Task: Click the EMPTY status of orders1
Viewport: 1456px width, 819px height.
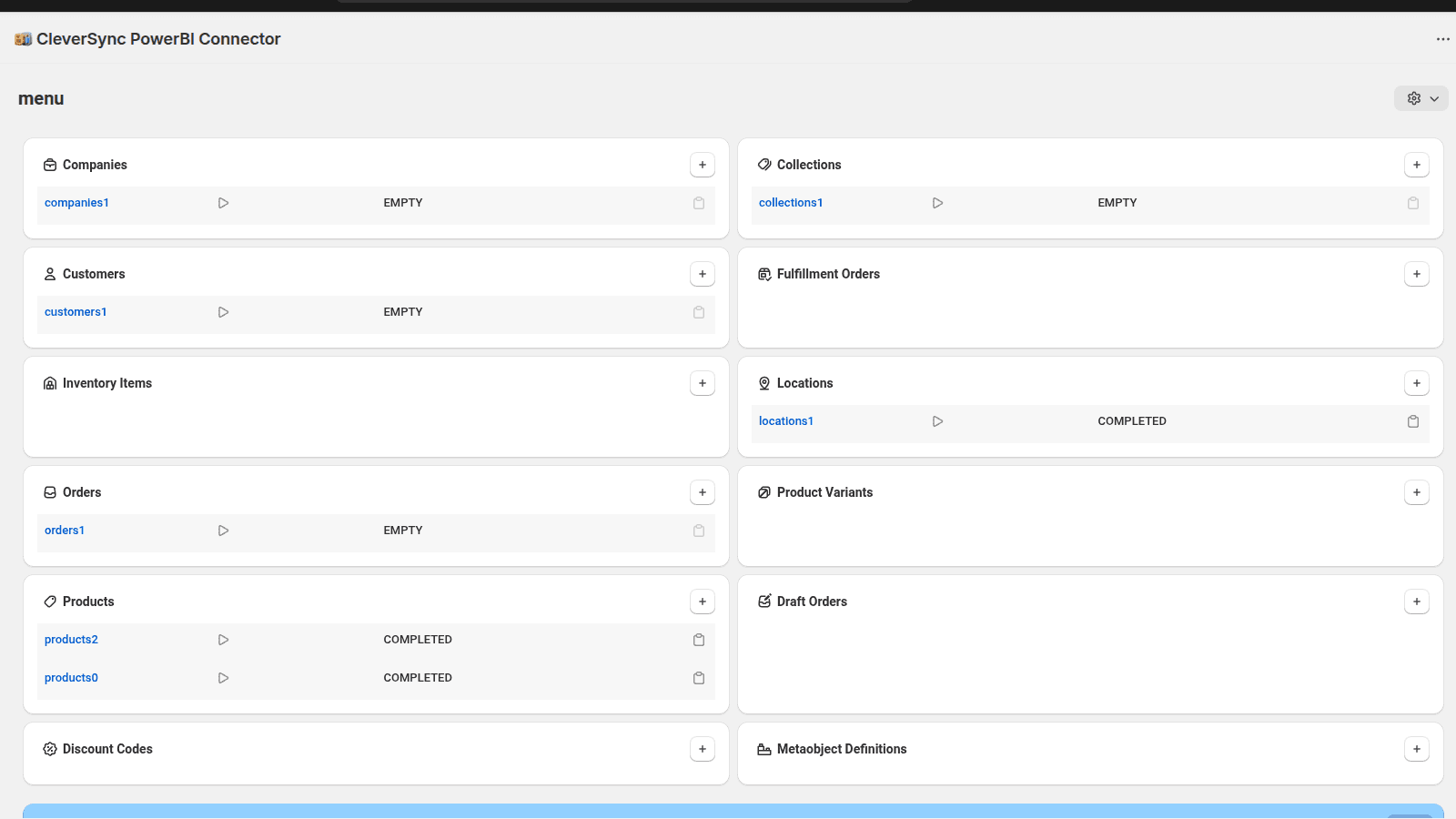Action: click(x=403, y=531)
